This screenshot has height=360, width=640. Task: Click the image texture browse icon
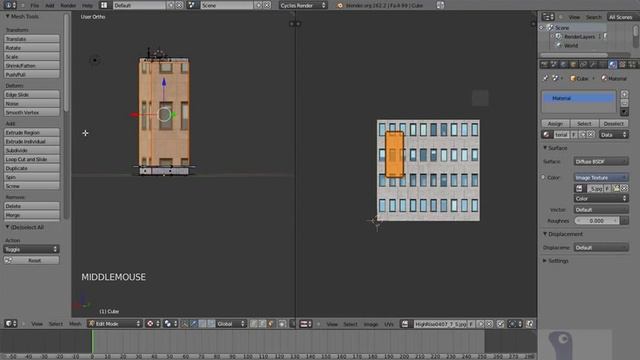click(579, 188)
